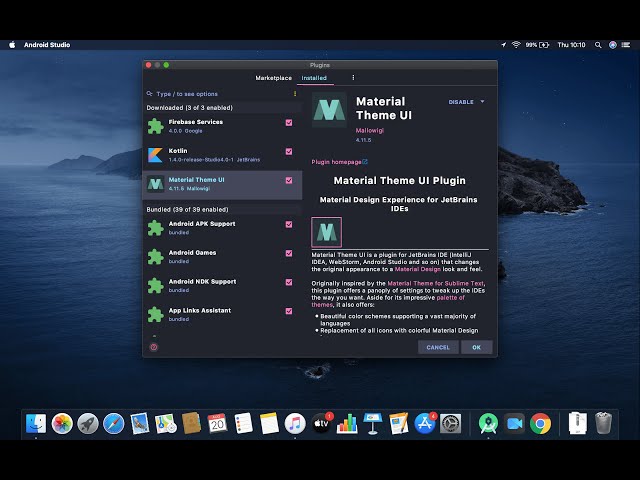Uncheck App Links Assistant checkbox
The width and height of the screenshot is (640, 480).
click(289, 311)
